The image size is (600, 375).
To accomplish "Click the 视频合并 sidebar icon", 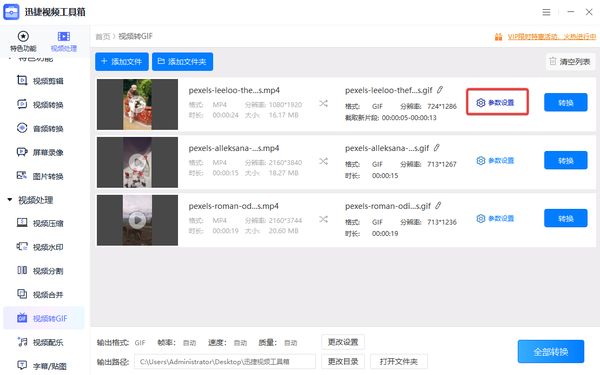I will click(22, 294).
